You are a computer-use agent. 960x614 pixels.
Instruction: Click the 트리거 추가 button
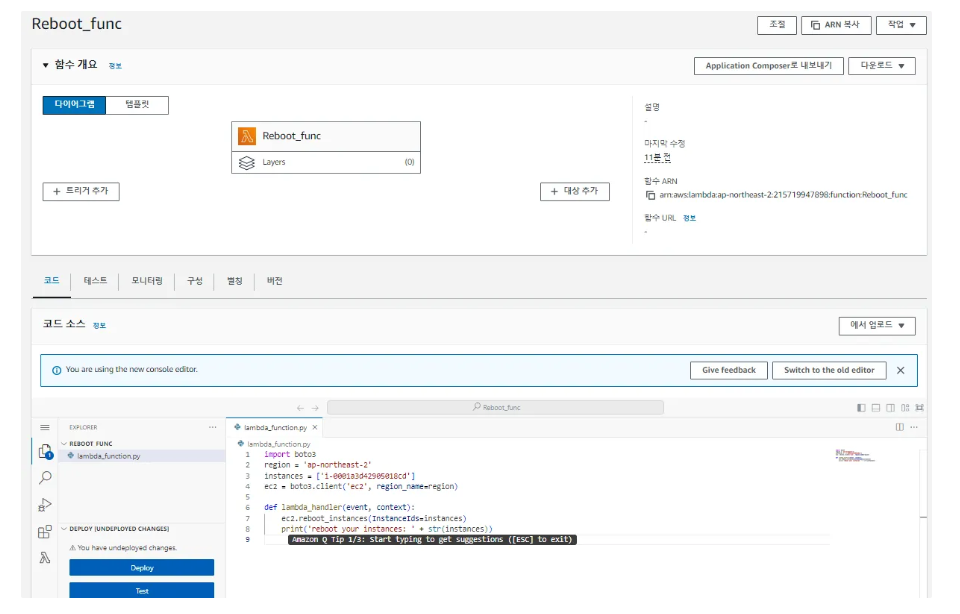coord(81,192)
